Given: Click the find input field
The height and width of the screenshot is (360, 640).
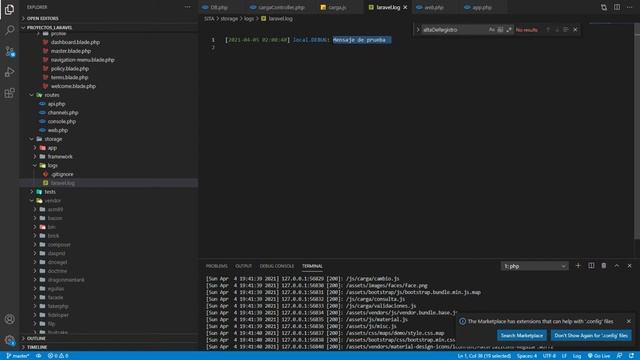Looking at the screenshot, I should point(454,29).
